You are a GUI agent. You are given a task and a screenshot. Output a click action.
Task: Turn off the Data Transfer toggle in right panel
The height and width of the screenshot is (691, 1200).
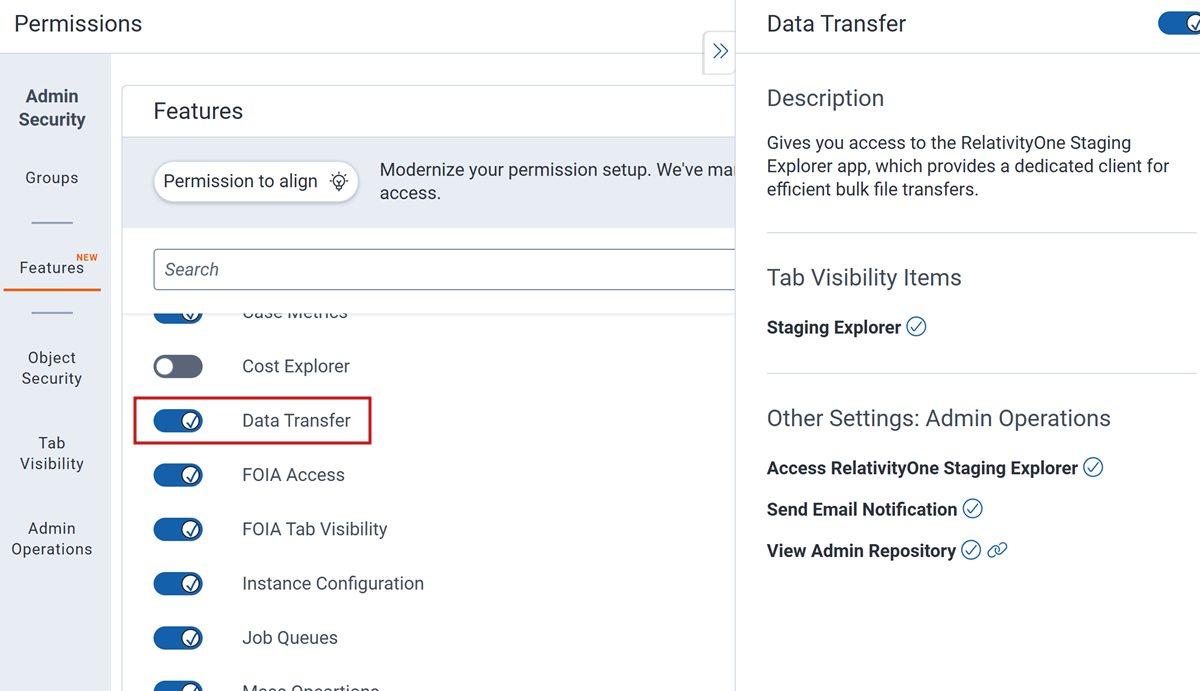pyautogui.click(x=1182, y=22)
